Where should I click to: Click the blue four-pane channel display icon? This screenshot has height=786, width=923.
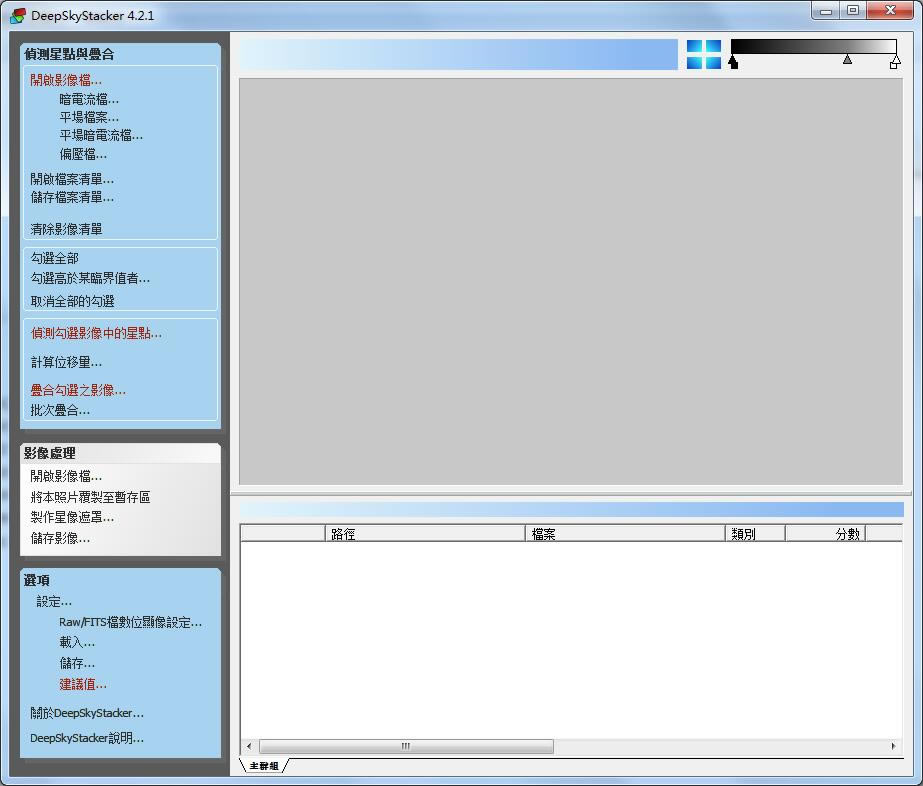point(704,55)
